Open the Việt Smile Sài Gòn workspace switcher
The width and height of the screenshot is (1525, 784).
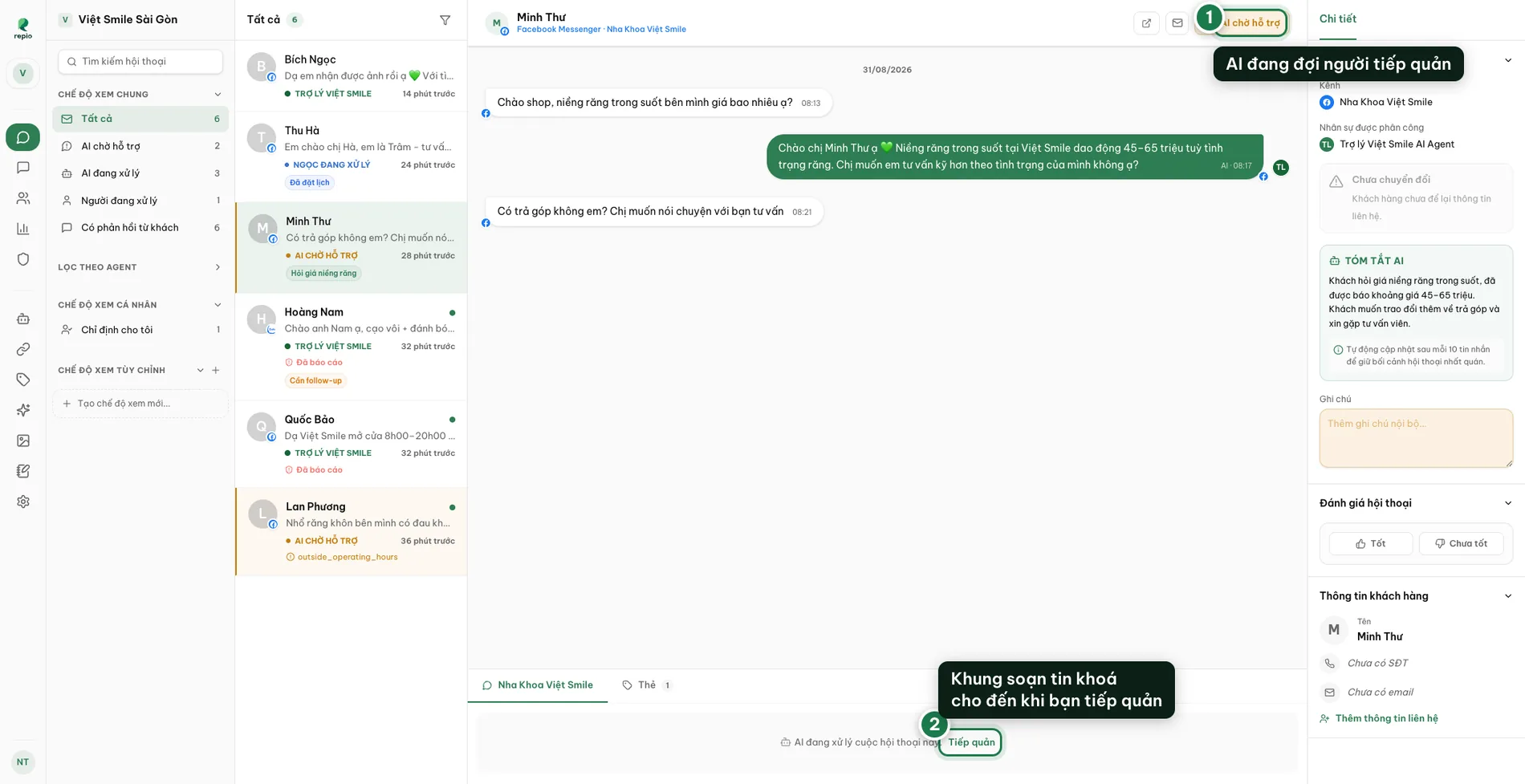click(x=118, y=19)
